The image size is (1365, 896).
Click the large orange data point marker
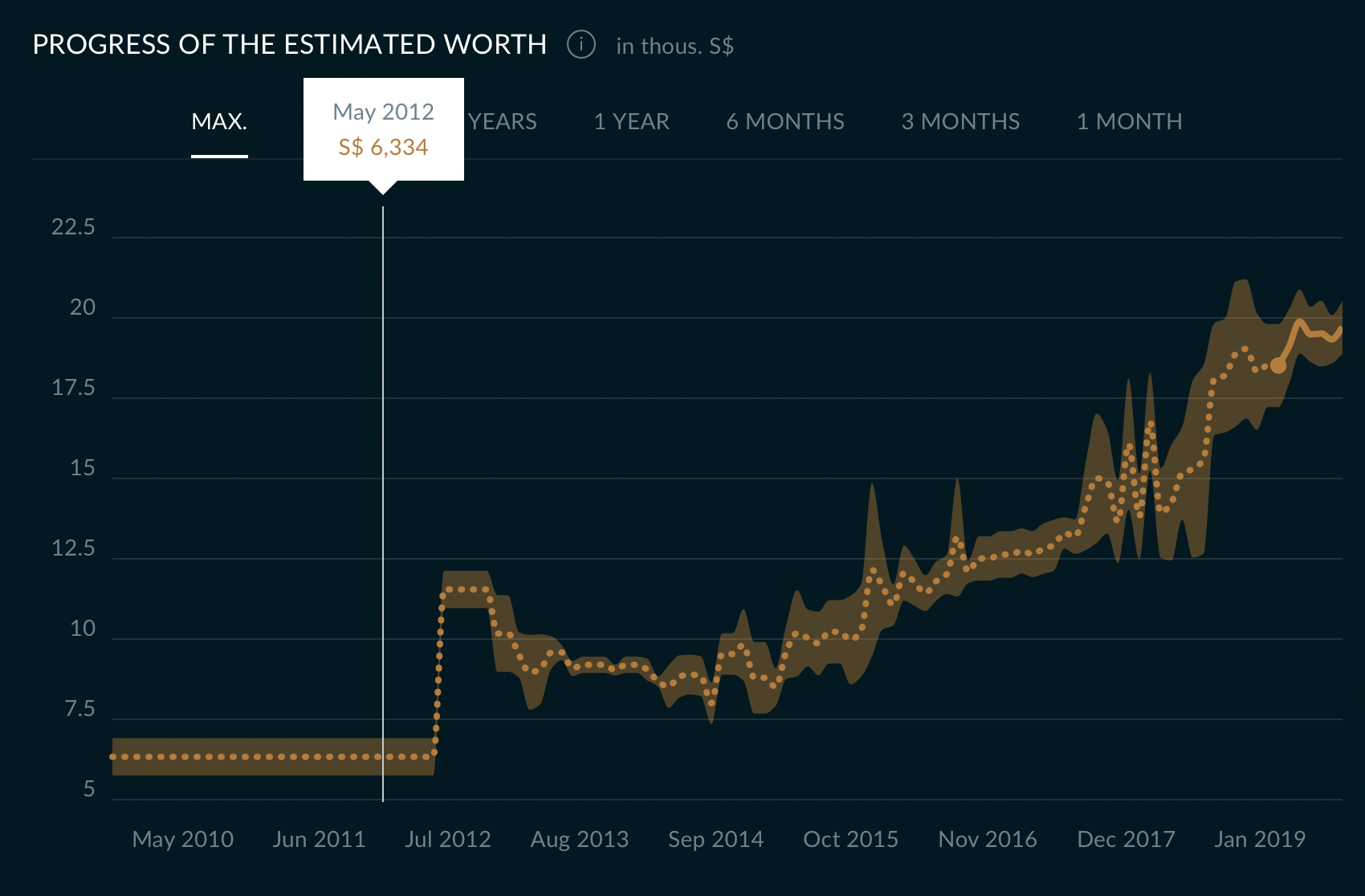pyautogui.click(x=1278, y=365)
